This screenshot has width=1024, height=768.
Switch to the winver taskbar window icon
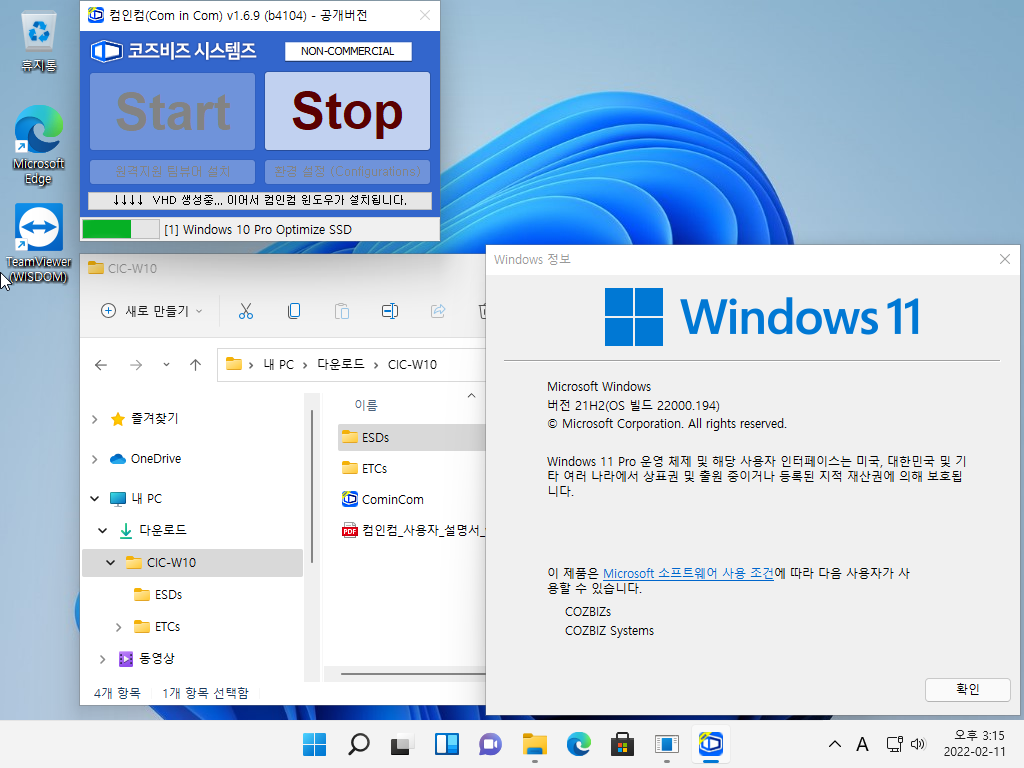pos(667,744)
